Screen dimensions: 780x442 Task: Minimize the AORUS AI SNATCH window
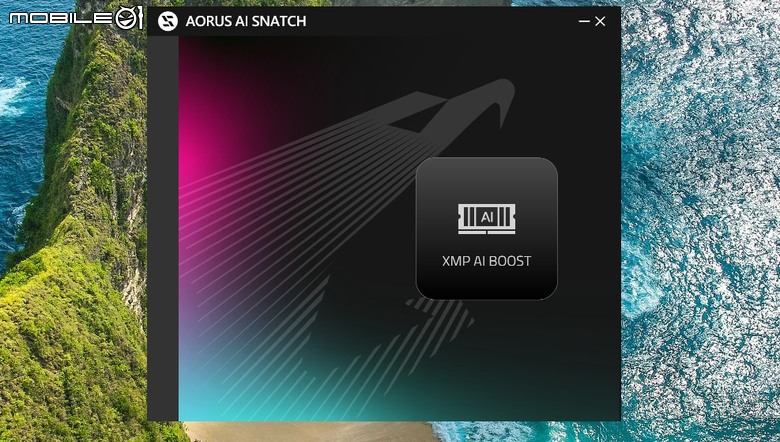[584, 21]
